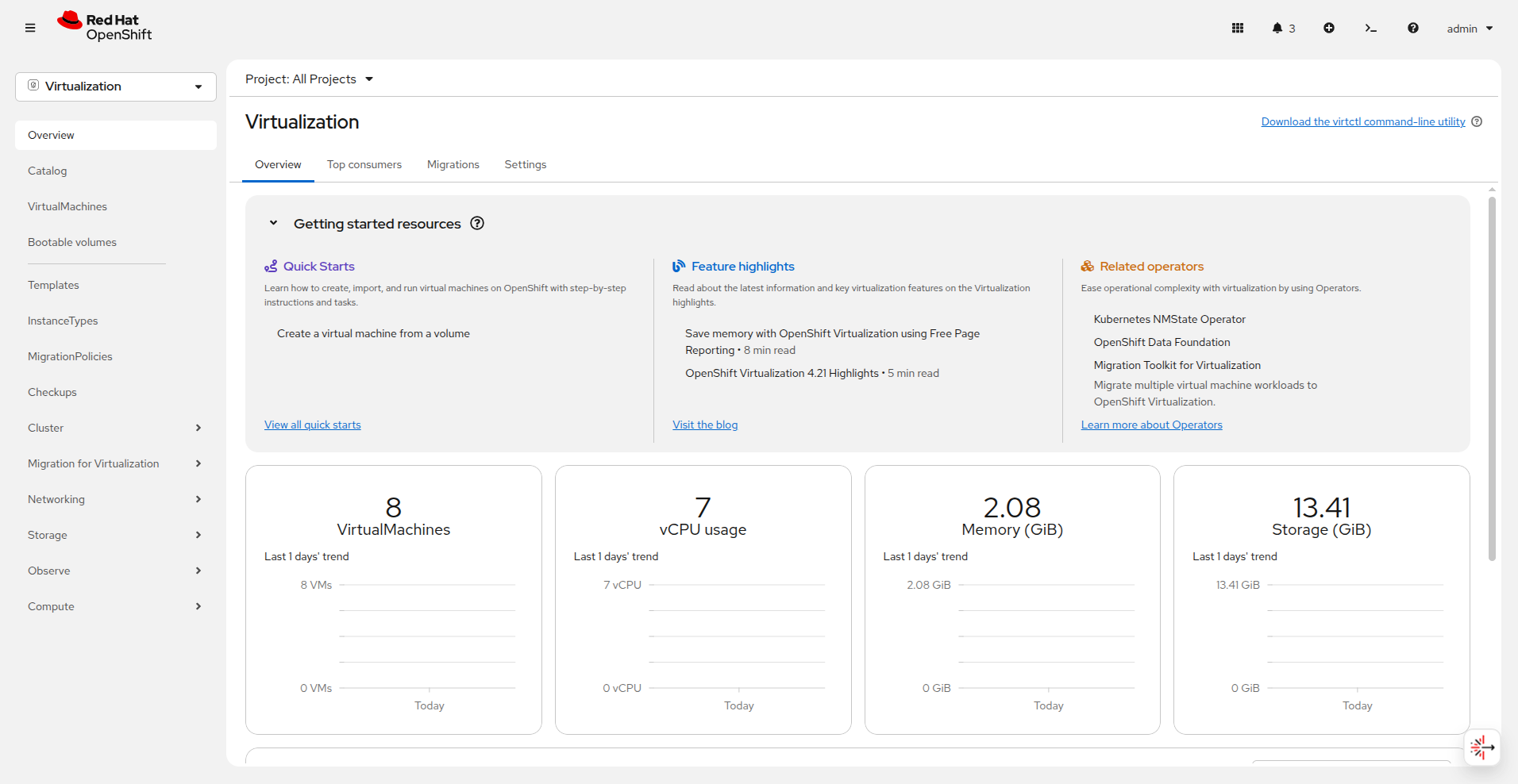Open the application launcher grid icon
This screenshot has height=784, width=1518.
[x=1237, y=28]
